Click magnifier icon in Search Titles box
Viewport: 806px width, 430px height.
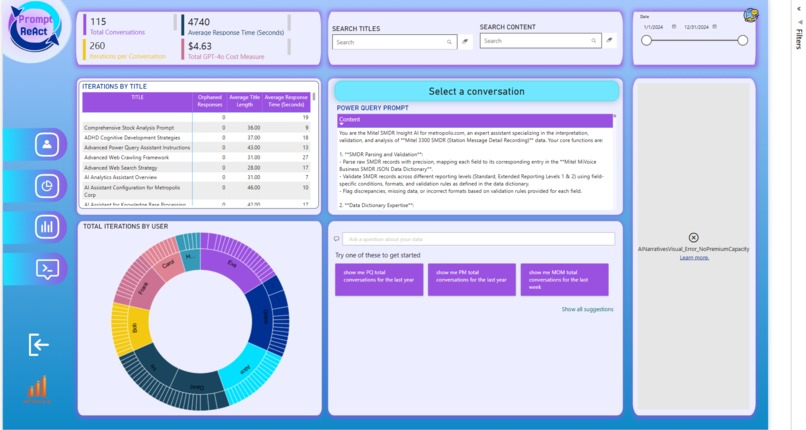coord(449,42)
